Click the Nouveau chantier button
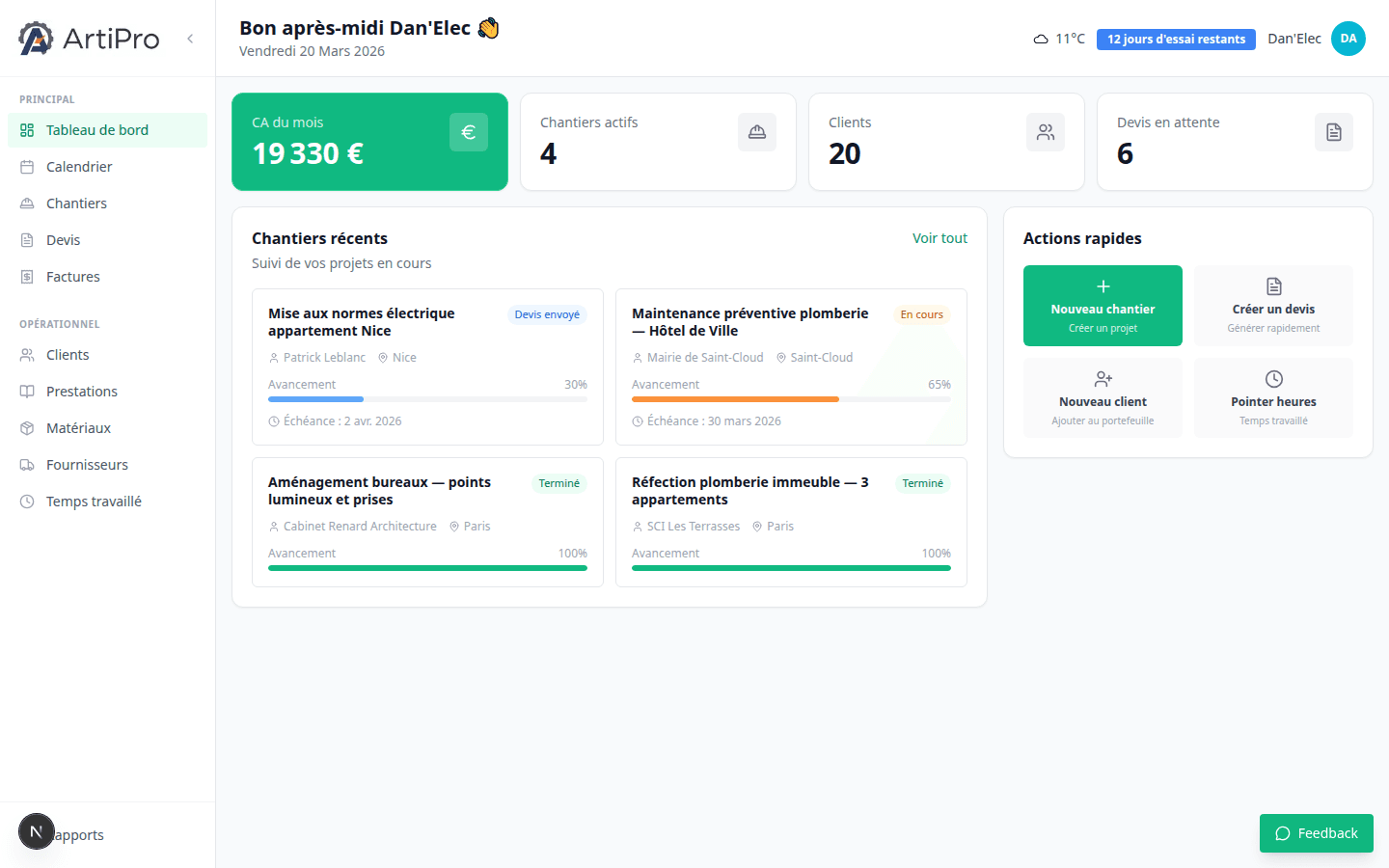 1103,305
